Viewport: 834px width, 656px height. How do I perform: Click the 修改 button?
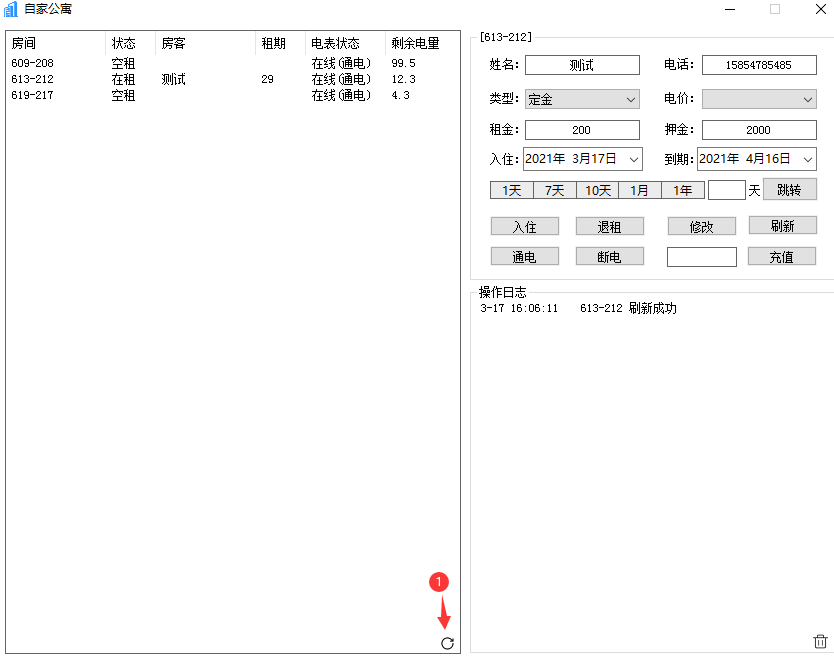(x=702, y=227)
